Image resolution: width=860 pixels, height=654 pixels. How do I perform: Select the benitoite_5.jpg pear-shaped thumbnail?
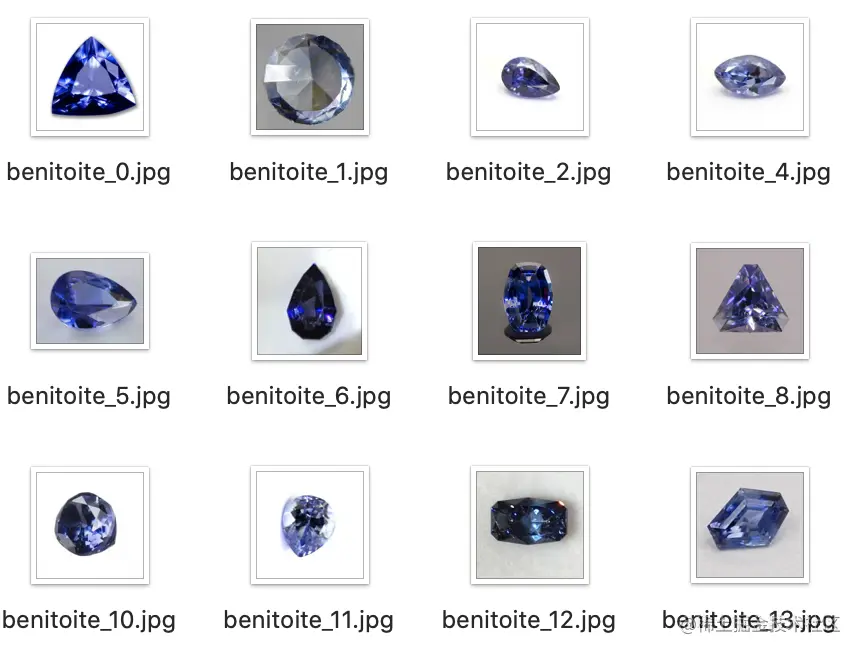pos(90,301)
